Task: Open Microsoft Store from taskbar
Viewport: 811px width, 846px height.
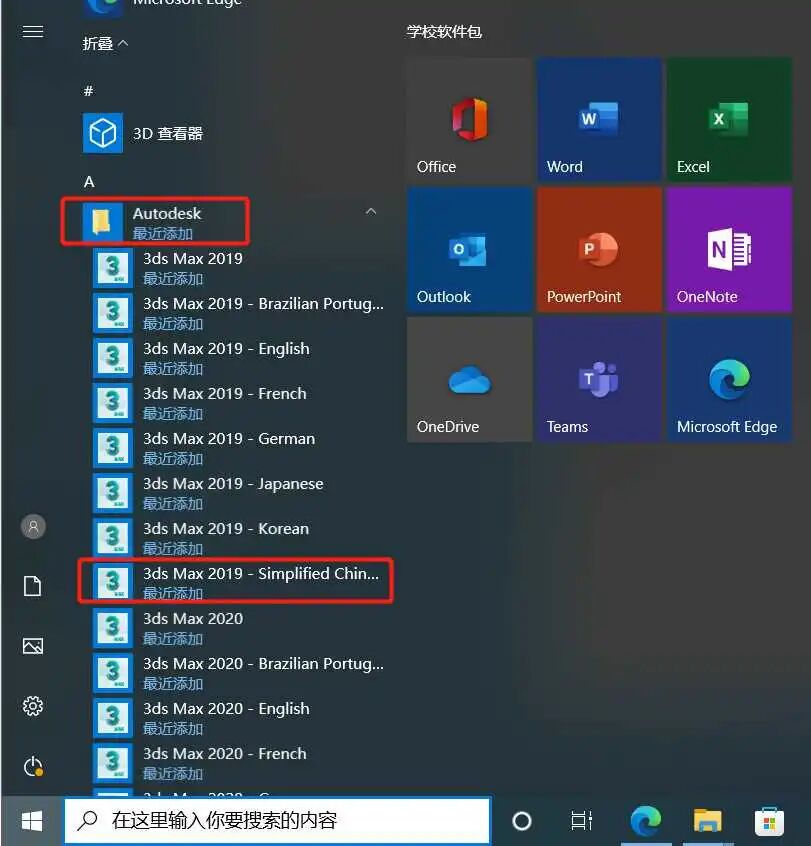Action: coord(769,821)
